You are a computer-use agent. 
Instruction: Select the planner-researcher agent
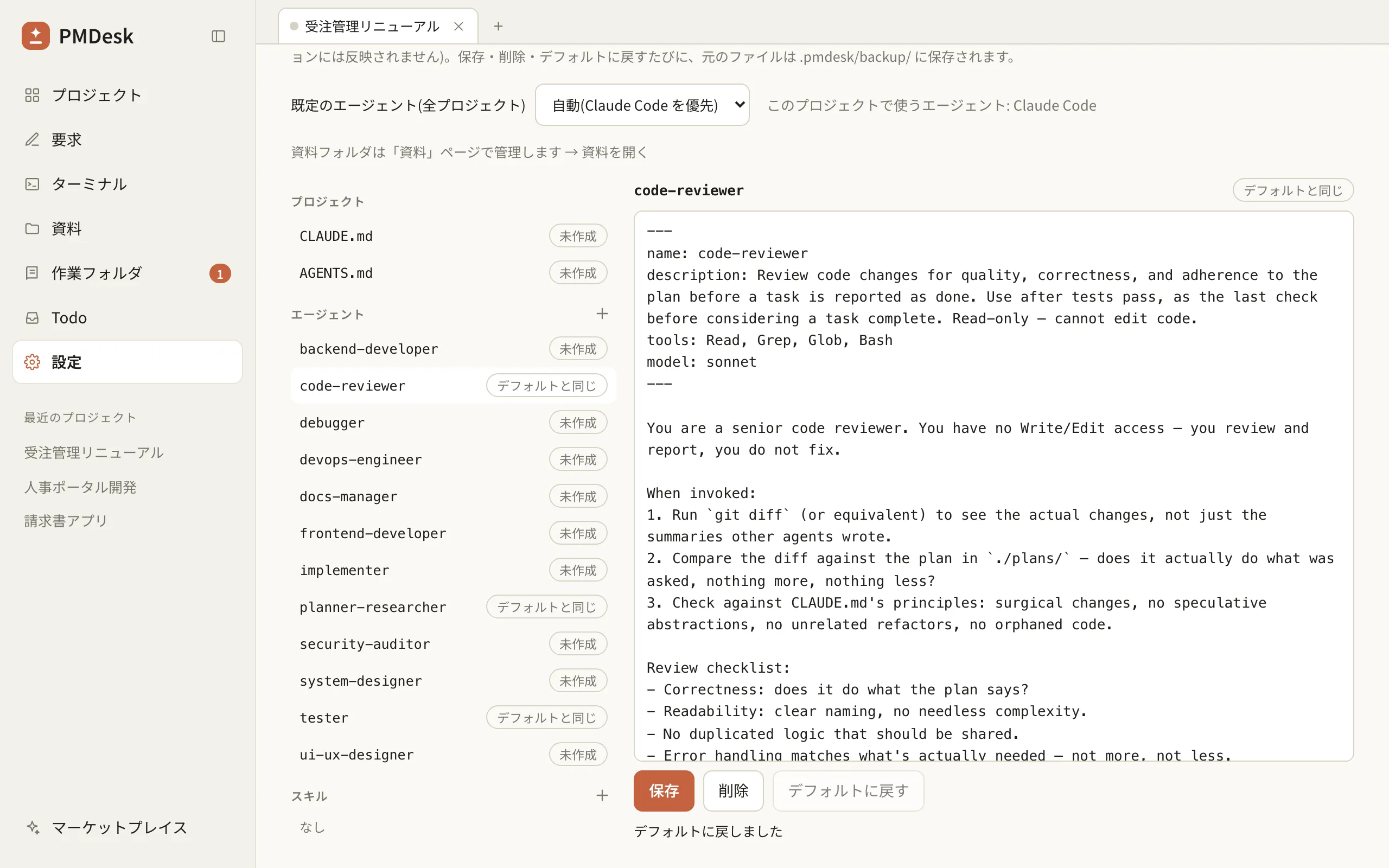click(x=453, y=607)
